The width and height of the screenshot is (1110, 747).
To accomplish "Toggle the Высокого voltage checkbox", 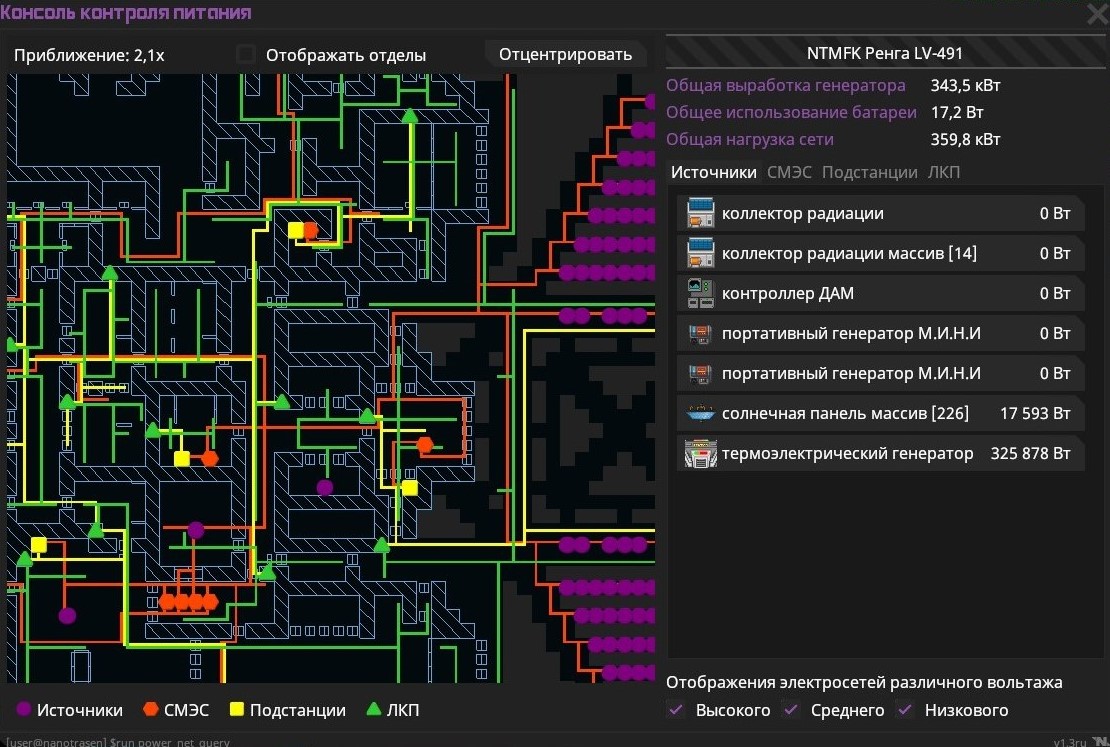I will 677,710.
